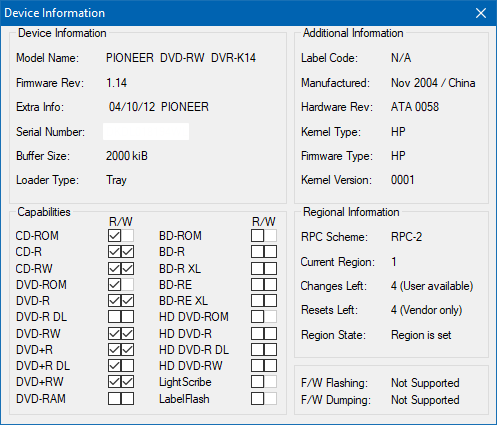Viewport: 497px width, 425px height.
Task: Toggle the DVD-R read checkbox
Action: pyautogui.click(x=114, y=301)
